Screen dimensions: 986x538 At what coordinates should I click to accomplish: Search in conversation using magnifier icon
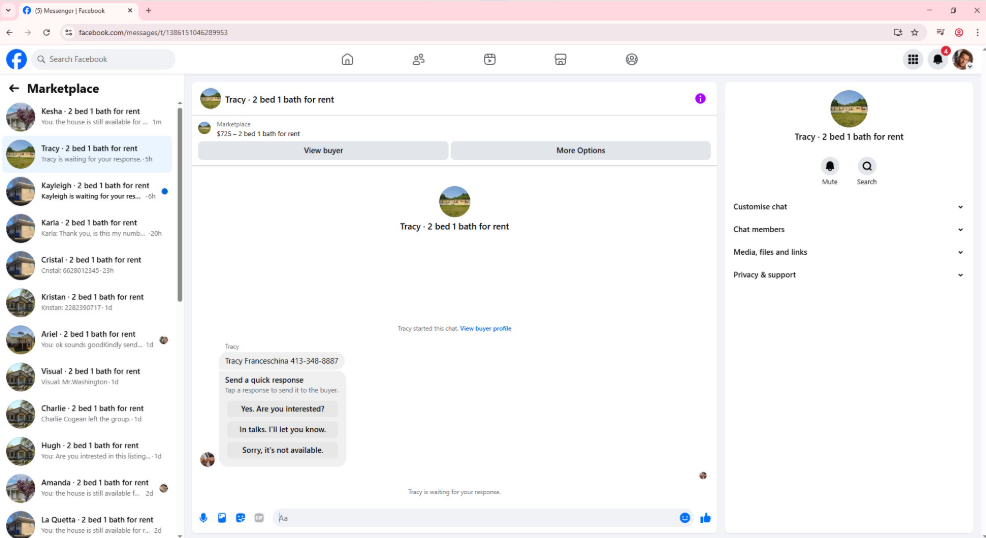pyautogui.click(x=867, y=166)
